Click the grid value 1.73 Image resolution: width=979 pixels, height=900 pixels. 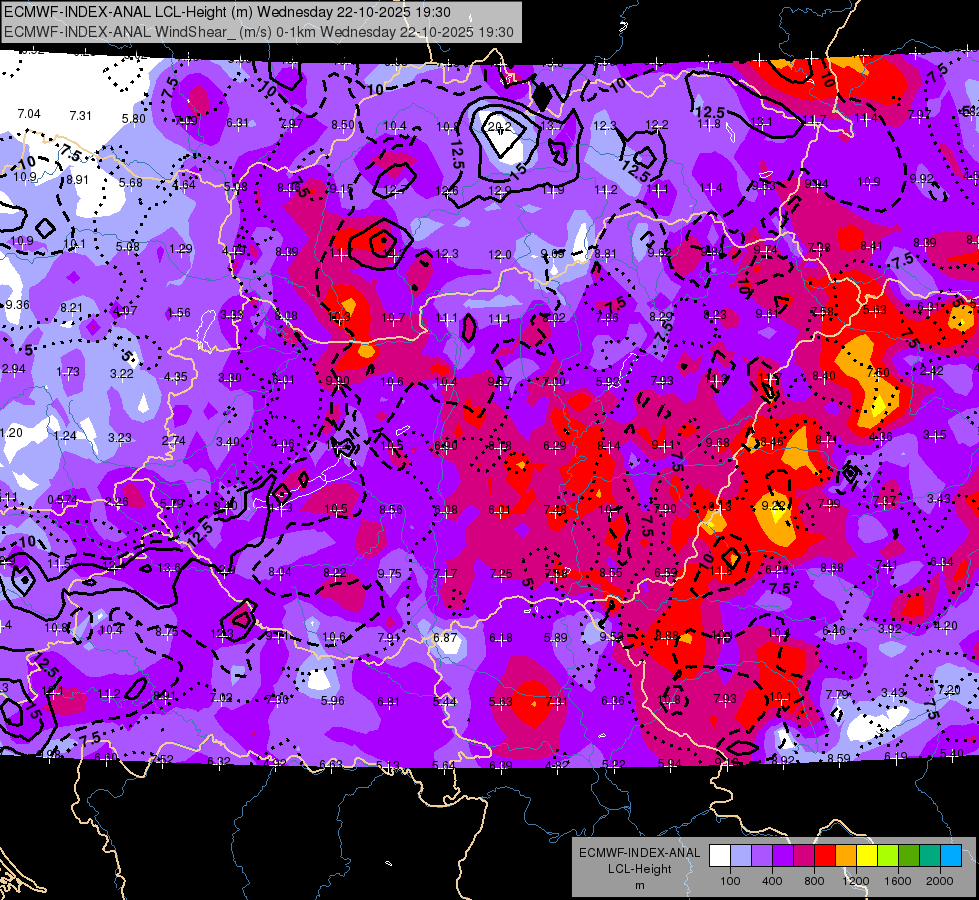(67, 372)
